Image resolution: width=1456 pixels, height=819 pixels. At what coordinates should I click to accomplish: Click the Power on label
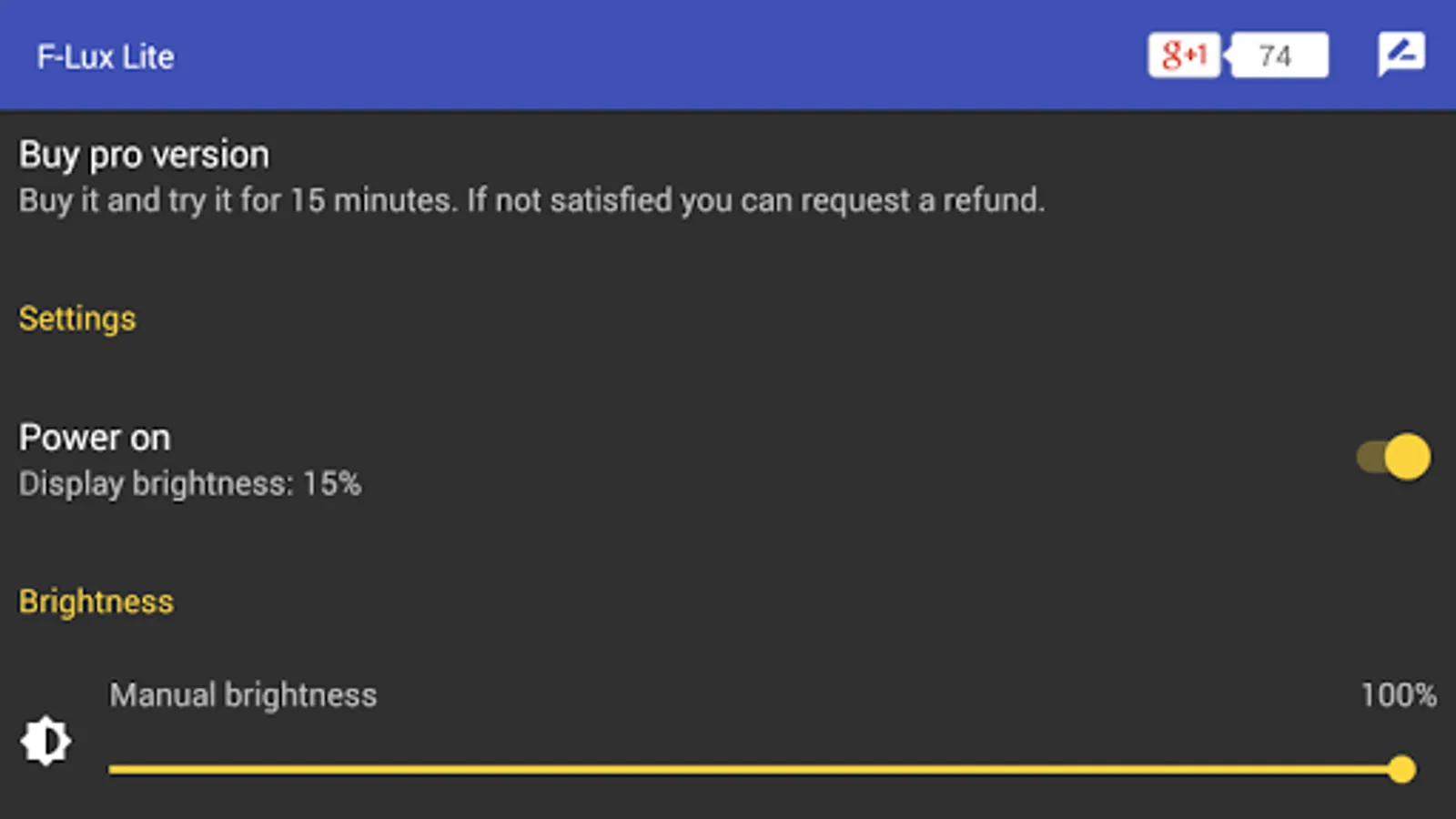[95, 438]
